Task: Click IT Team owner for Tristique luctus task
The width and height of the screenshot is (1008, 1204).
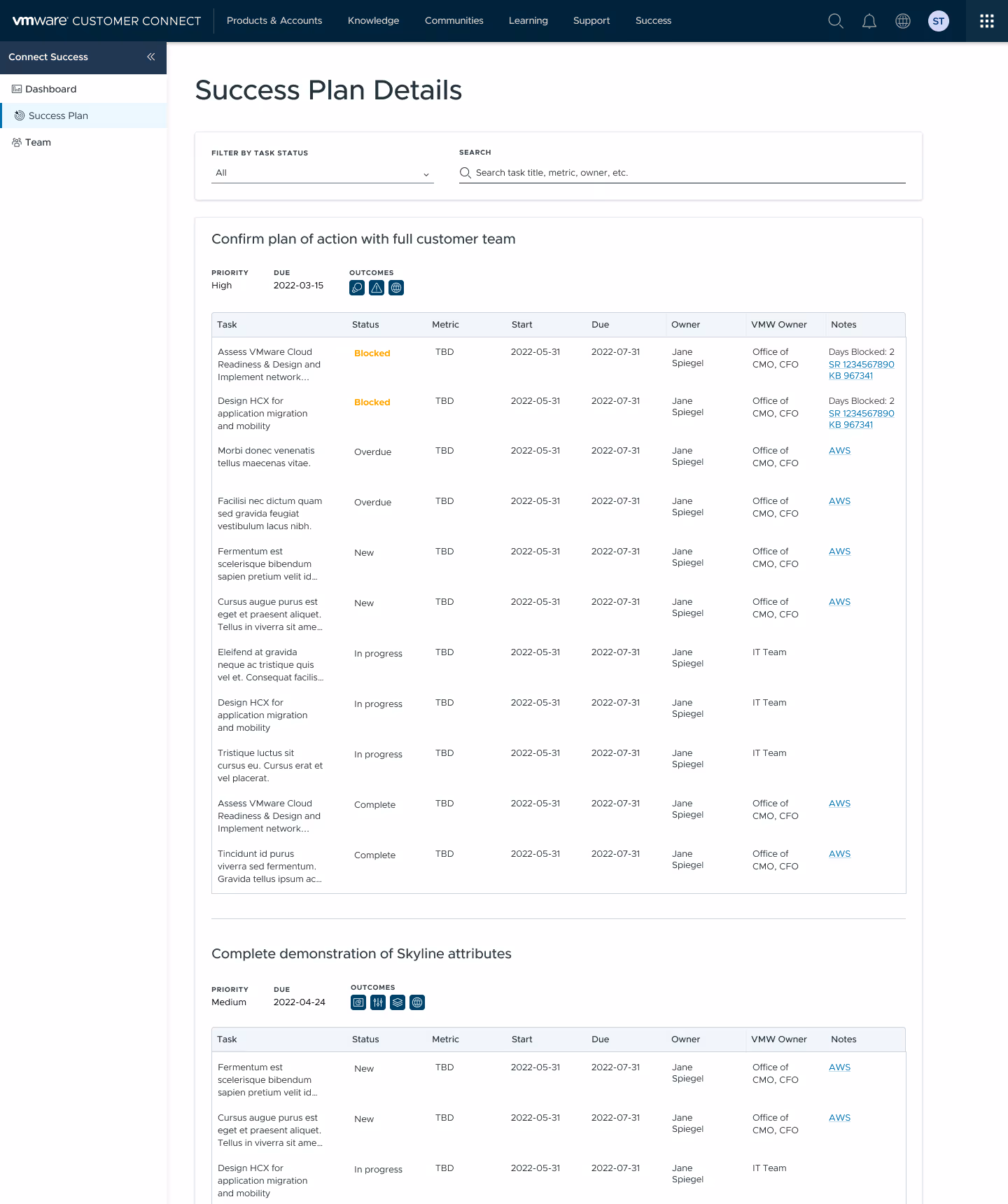Action: 769,753
